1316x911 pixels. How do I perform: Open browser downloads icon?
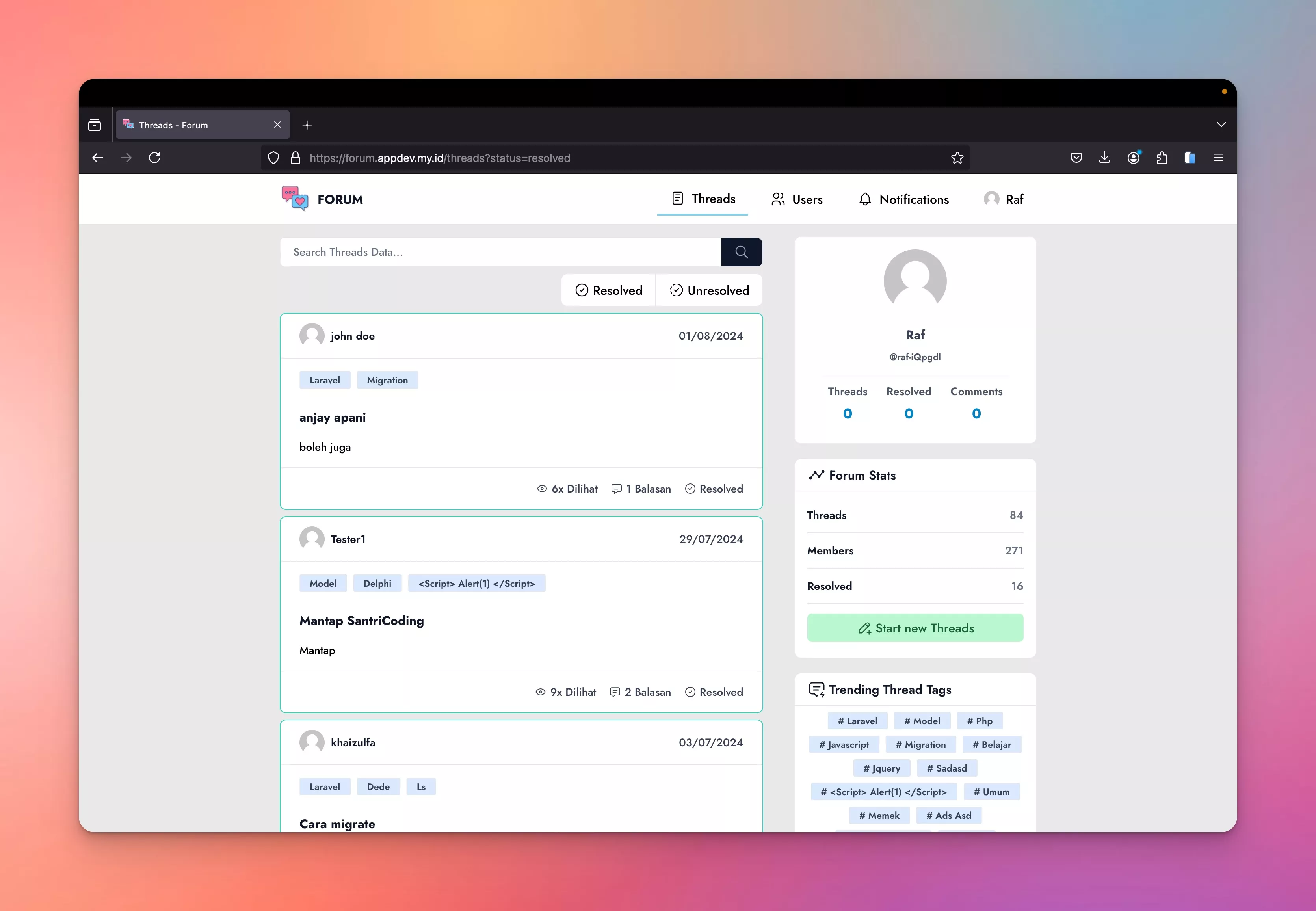click(x=1104, y=158)
